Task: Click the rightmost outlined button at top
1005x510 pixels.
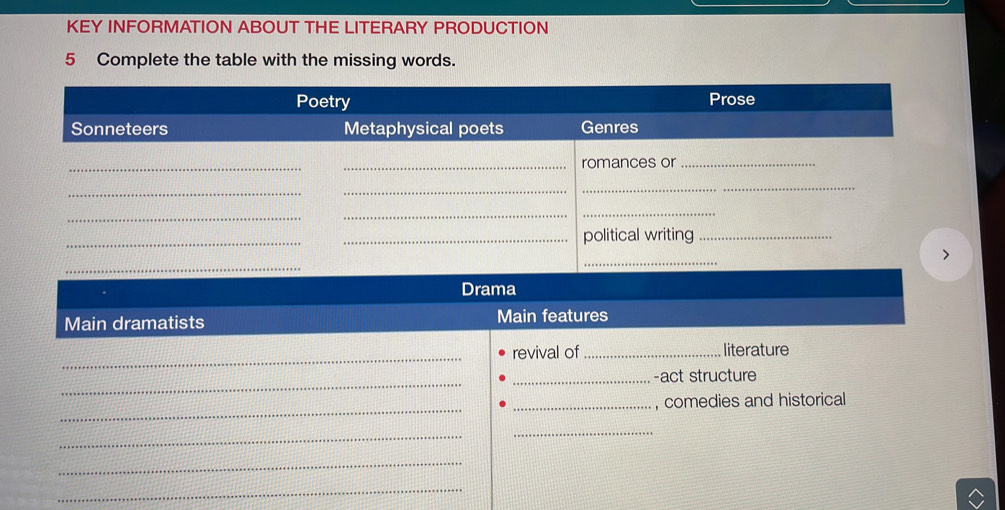Action: [x=898, y=3]
